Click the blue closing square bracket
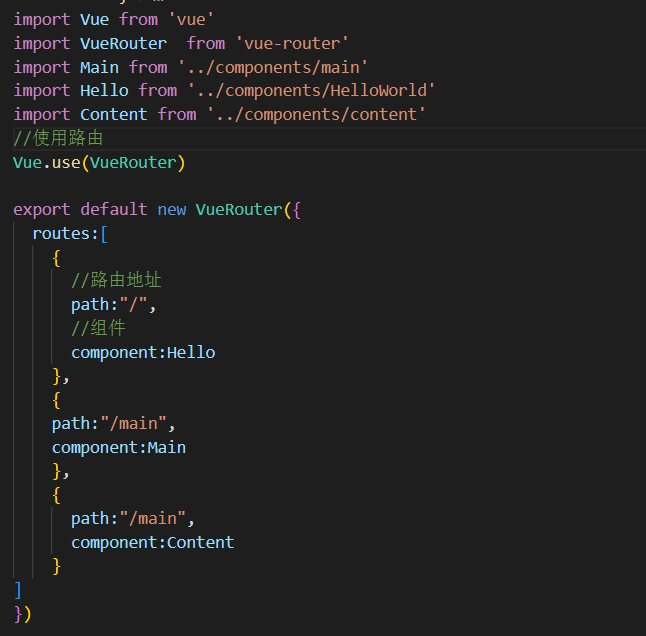Screen dimensions: 646x636 coord(17,590)
